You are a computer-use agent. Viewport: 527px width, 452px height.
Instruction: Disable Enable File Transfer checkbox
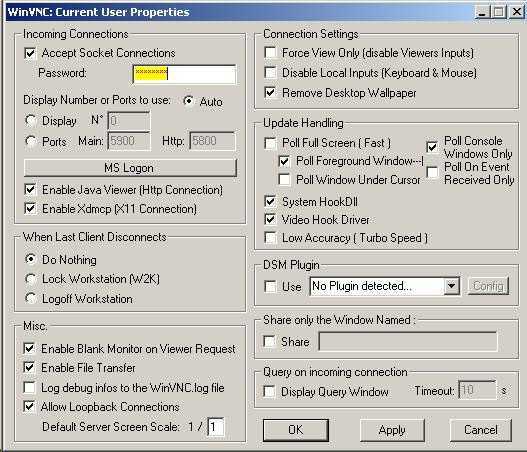[x=29, y=368]
